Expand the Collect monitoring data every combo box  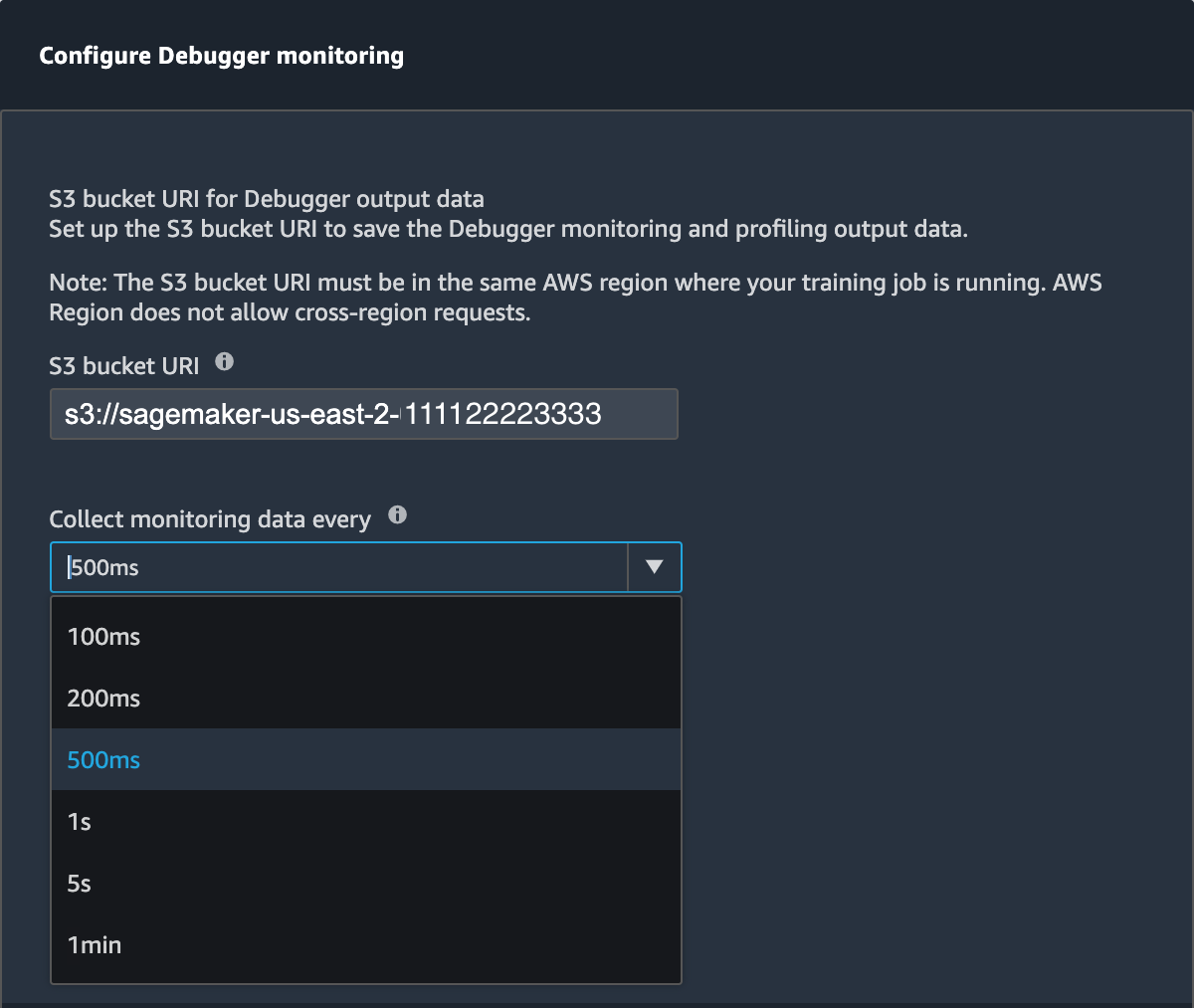coord(655,566)
